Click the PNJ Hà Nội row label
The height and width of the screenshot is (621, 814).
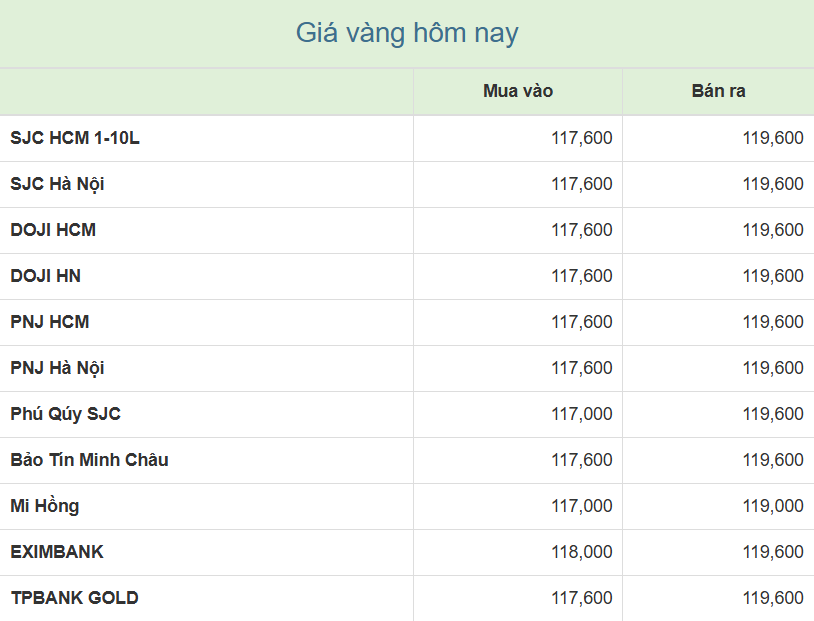(x=57, y=368)
